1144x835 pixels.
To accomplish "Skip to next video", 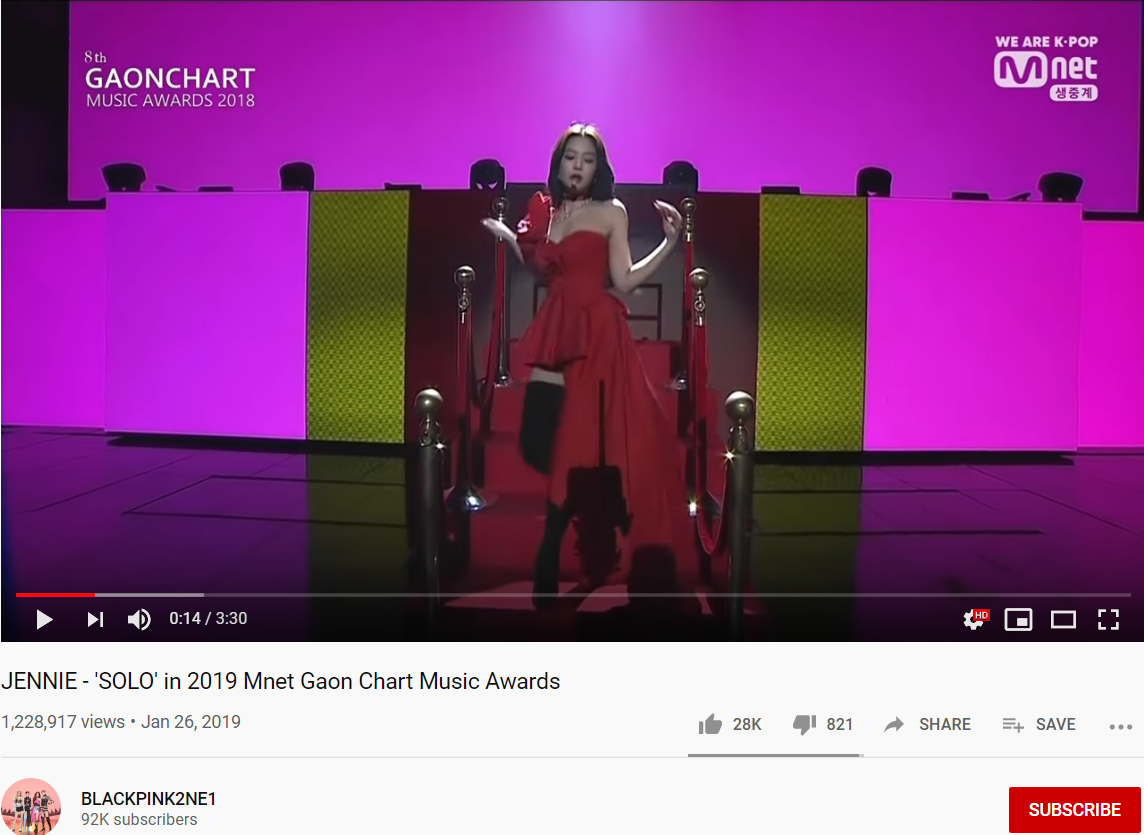I will pyautogui.click(x=96, y=620).
